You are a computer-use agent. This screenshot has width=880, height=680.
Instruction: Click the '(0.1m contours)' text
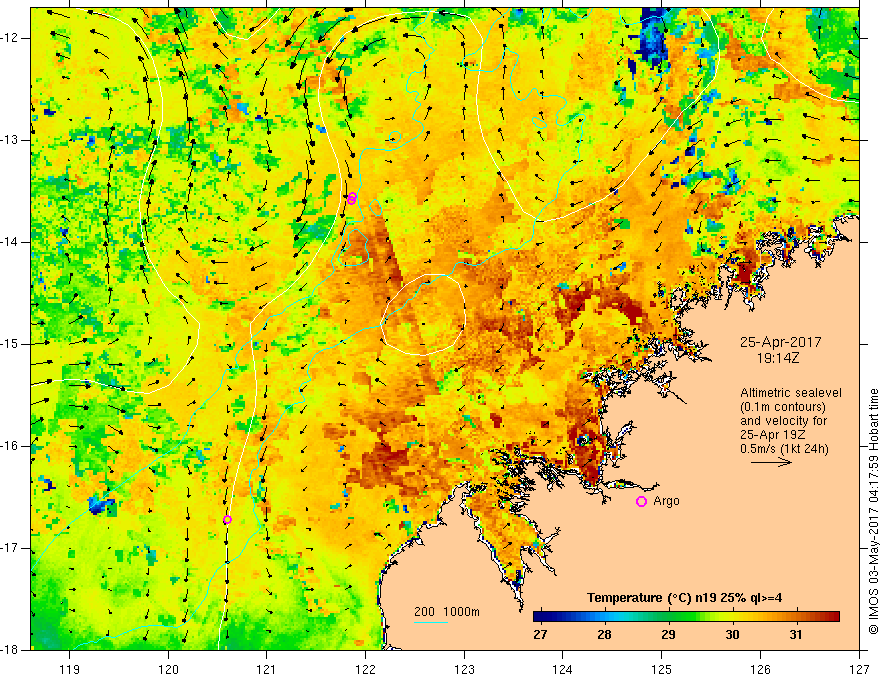(783, 407)
